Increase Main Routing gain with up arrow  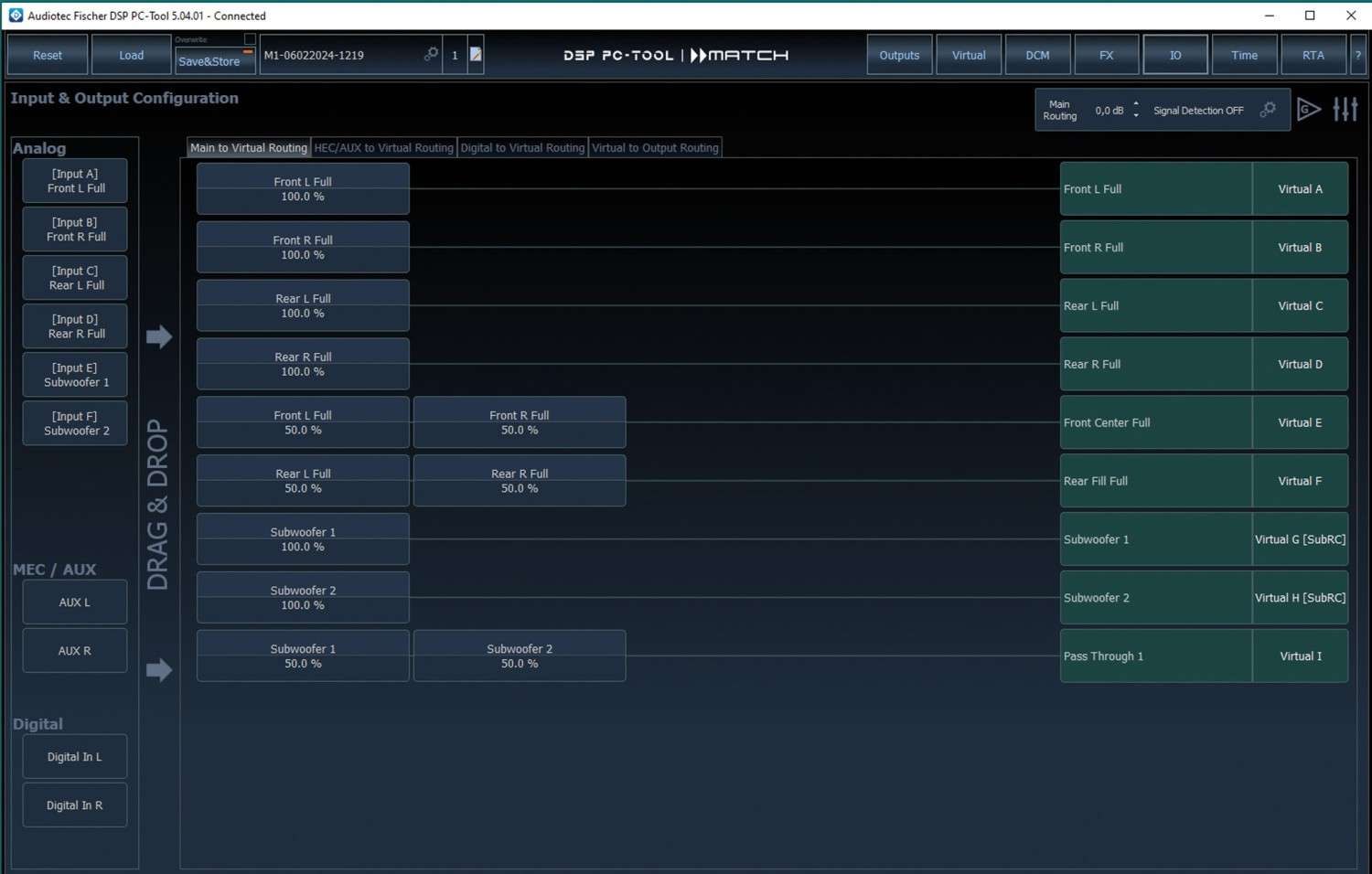(1136, 104)
